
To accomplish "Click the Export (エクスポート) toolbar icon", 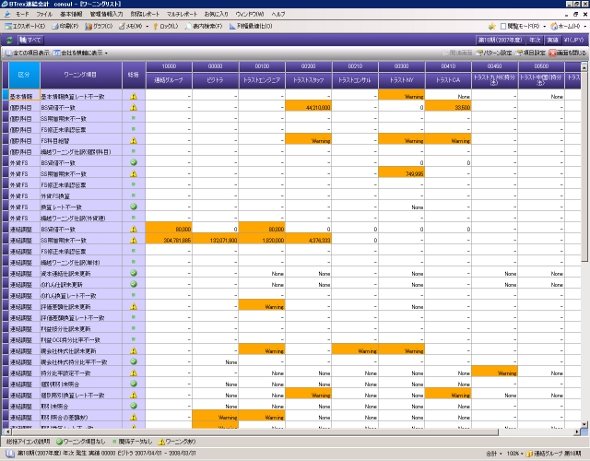I will [8, 26].
